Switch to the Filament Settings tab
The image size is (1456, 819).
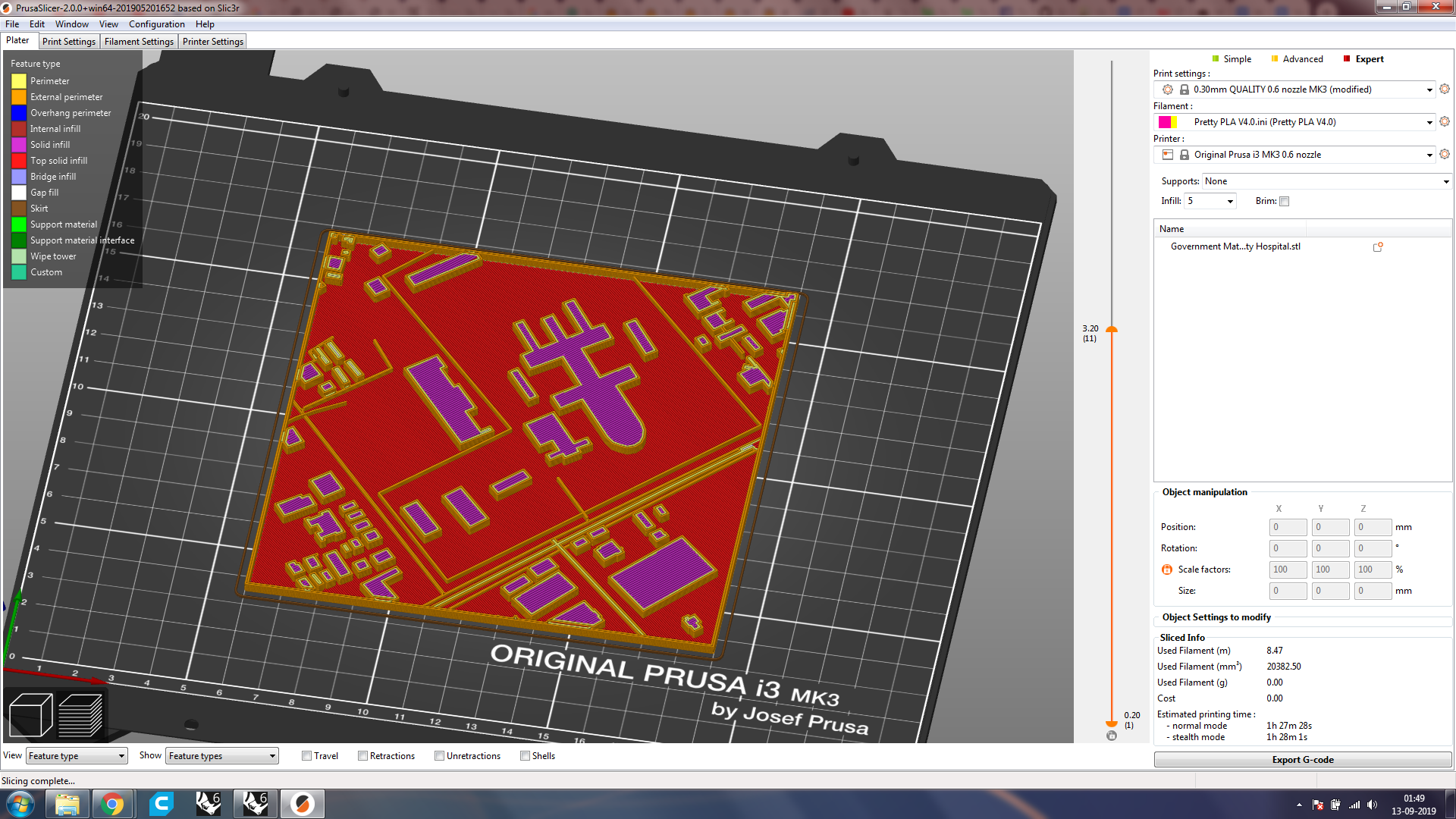point(139,42)
